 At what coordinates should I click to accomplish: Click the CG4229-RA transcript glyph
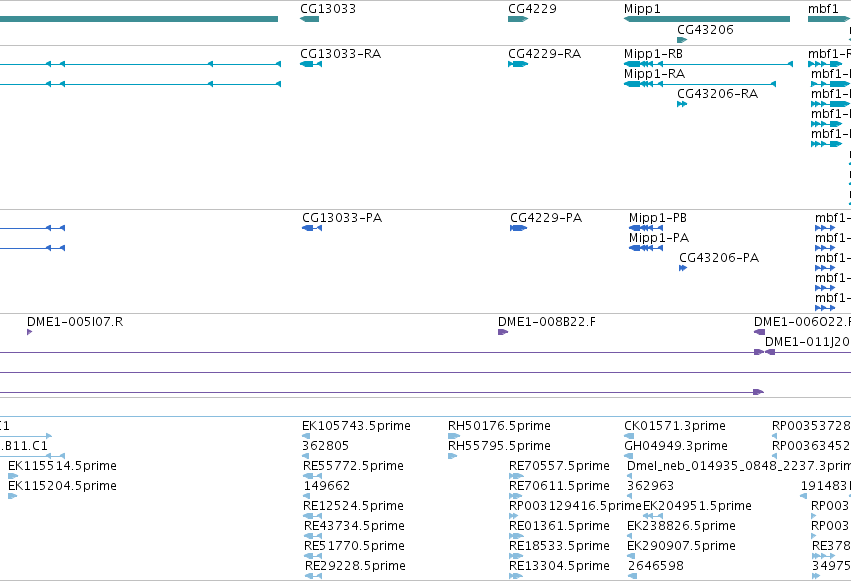(x=518, y=64)
